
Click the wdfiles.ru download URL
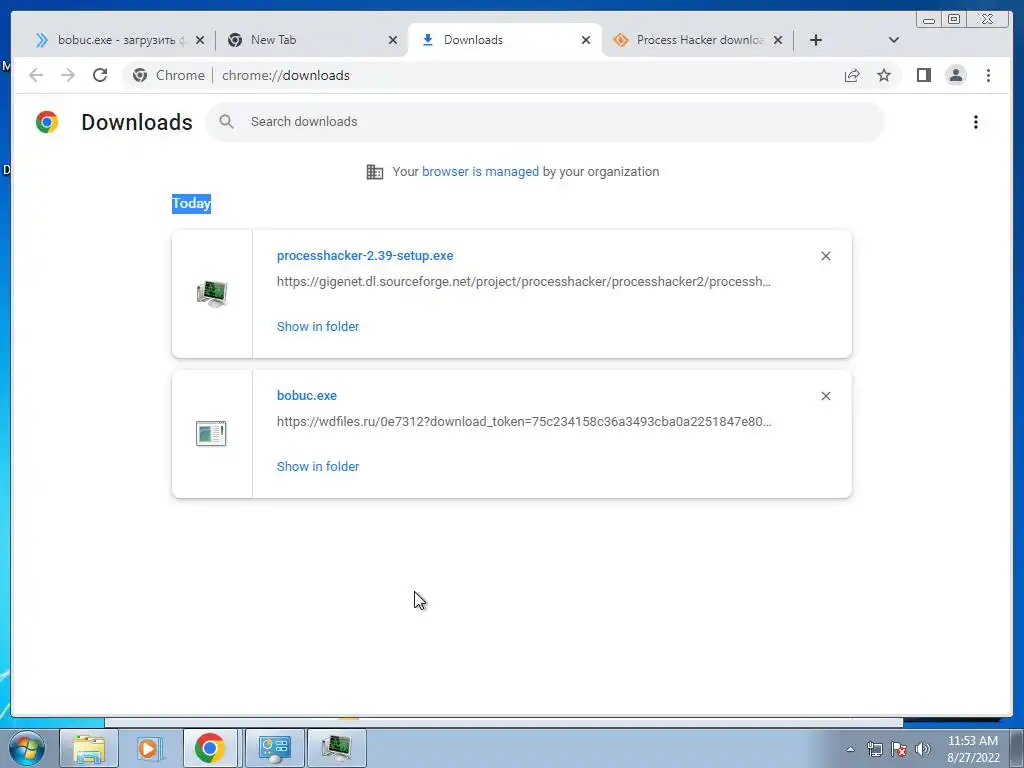pyautogui.click(x=524, y=421)
